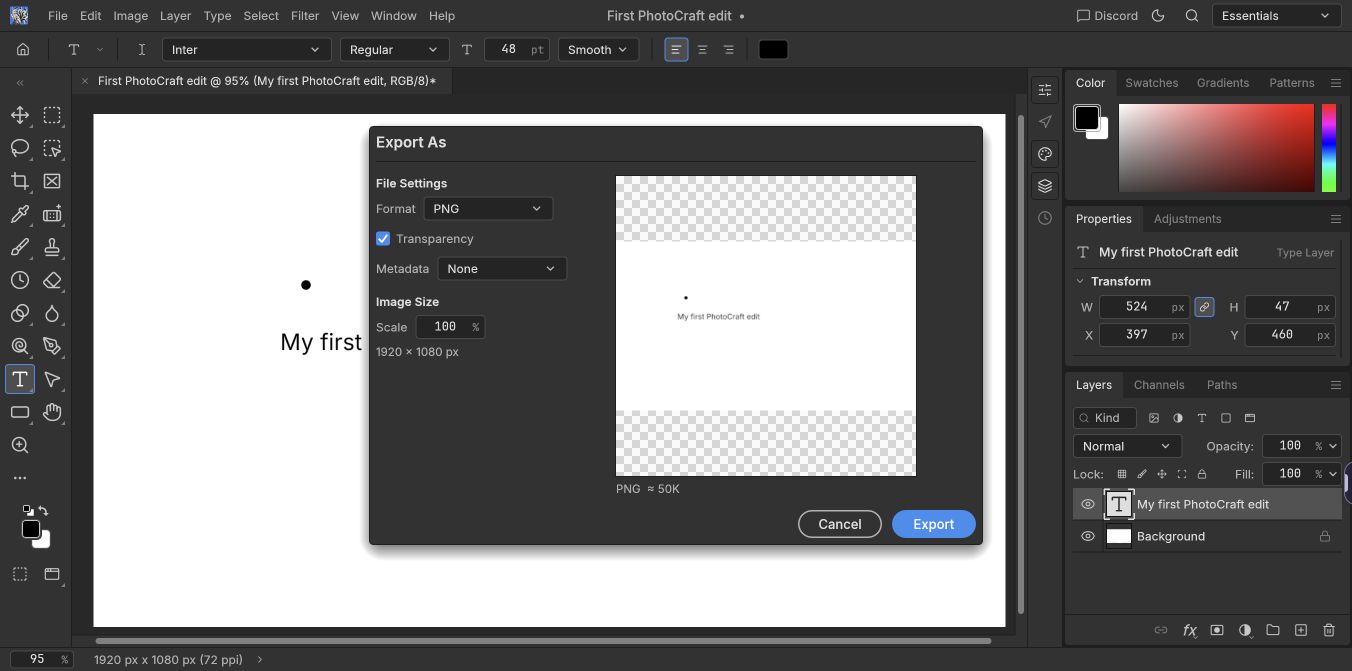This screenshot has width=1352, height=671.
Task: Create a new layer group folder
Action: (x=1273, y=630)
